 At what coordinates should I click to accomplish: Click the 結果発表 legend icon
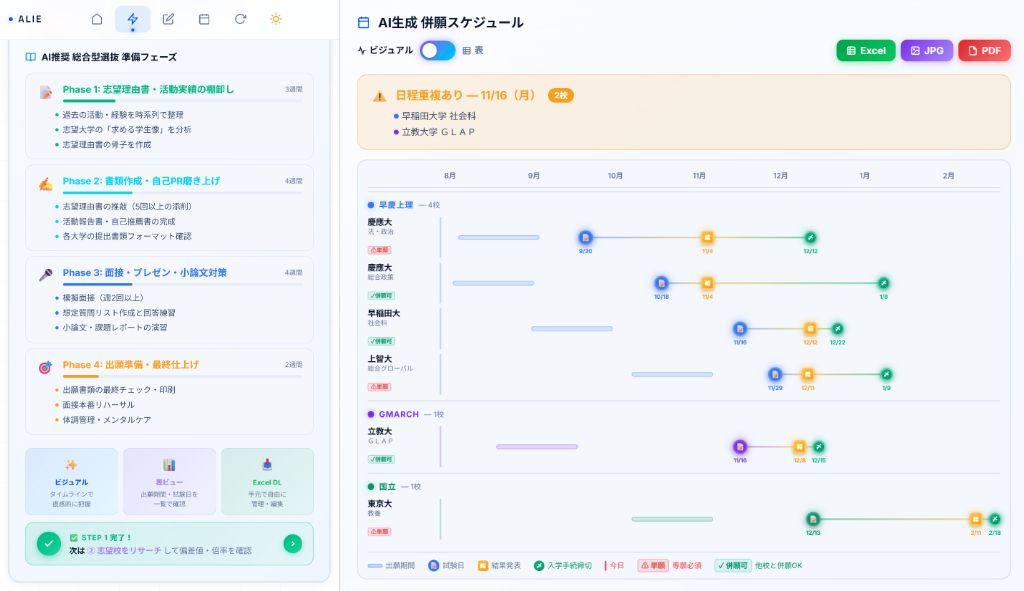[483, 566]
